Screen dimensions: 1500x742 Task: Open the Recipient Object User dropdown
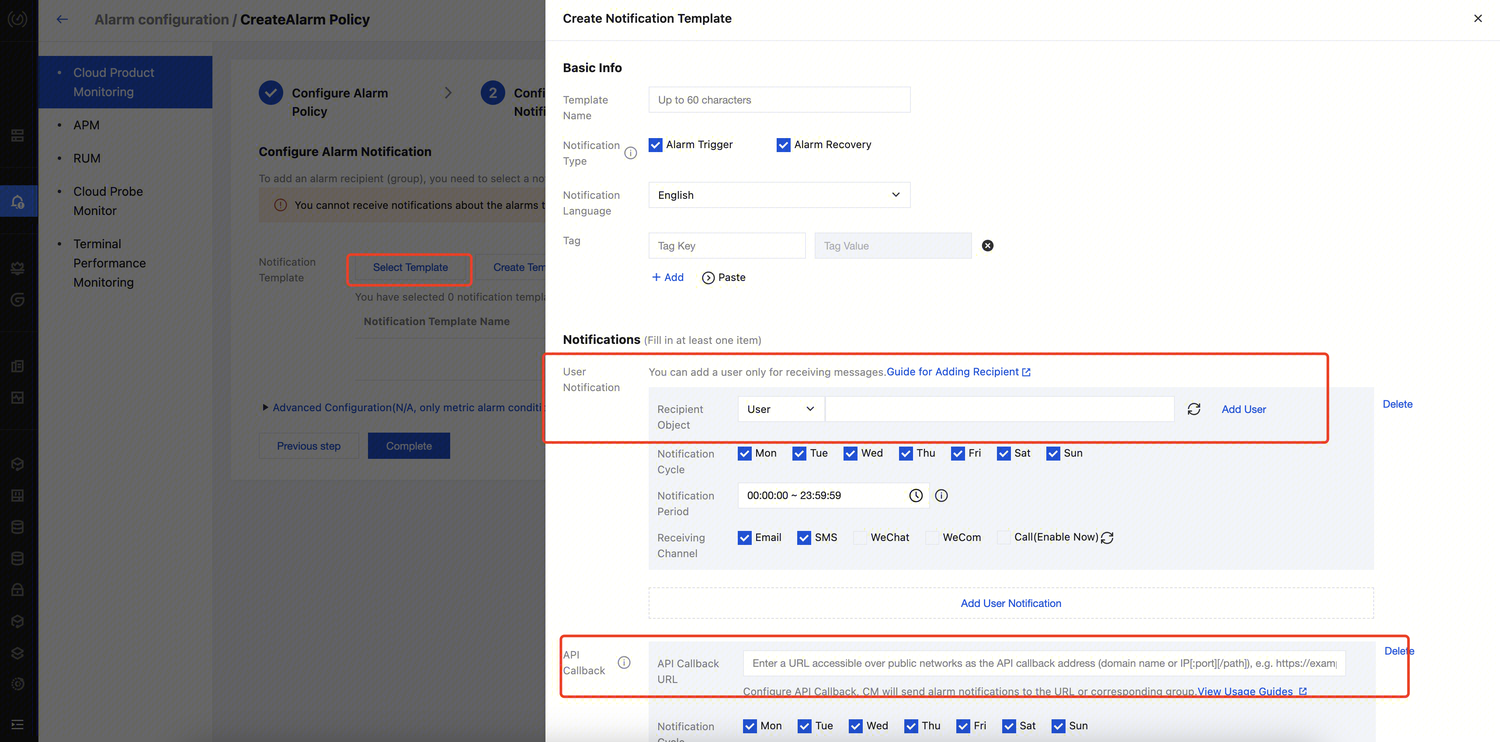[x=780, y=409]
